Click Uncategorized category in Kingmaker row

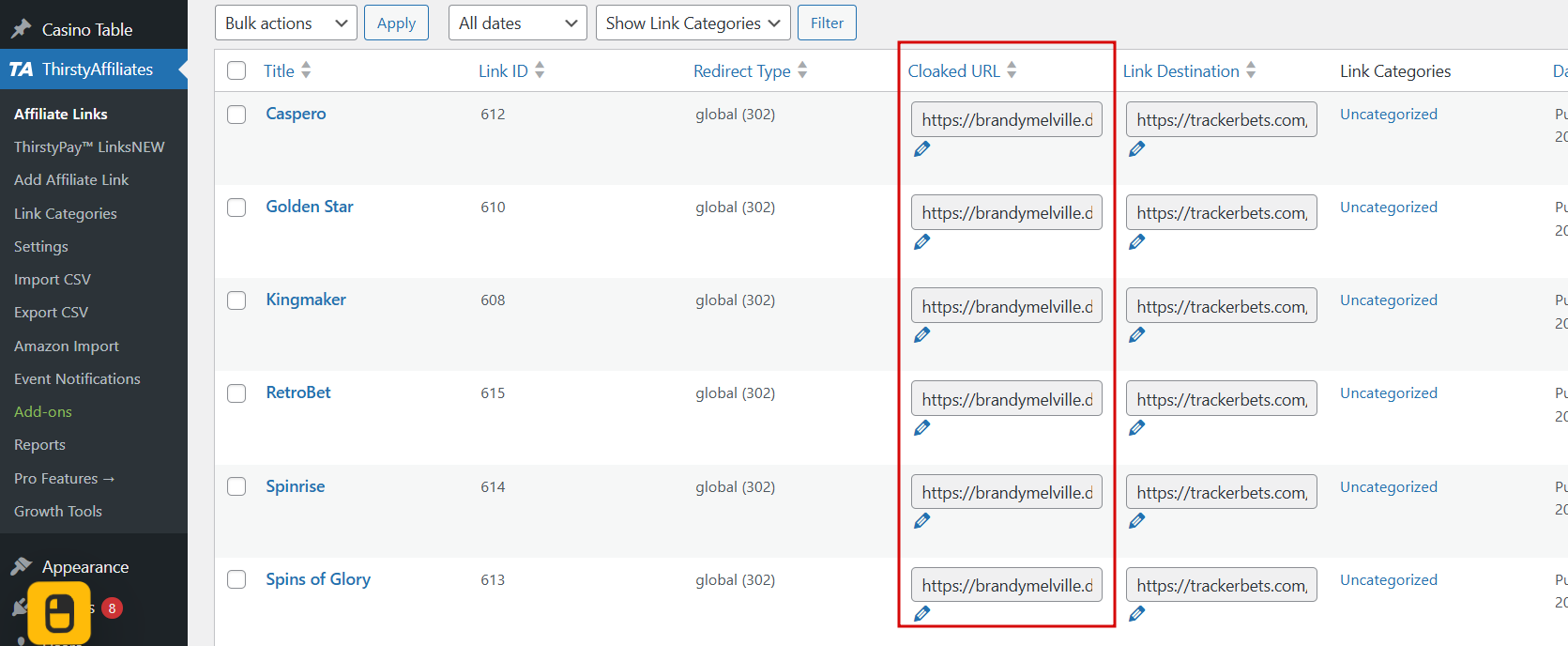tap(1389, 300)
